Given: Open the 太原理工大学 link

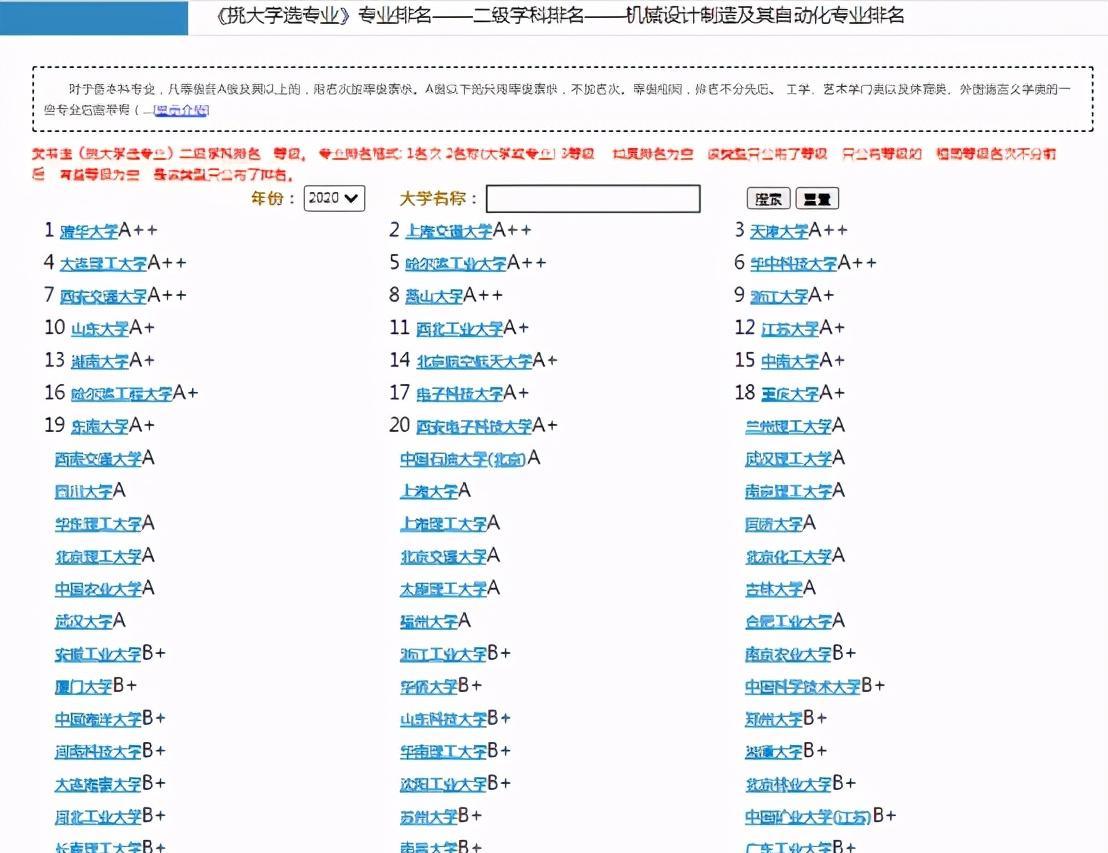Looking at the screenshot, I should [443, 589].
